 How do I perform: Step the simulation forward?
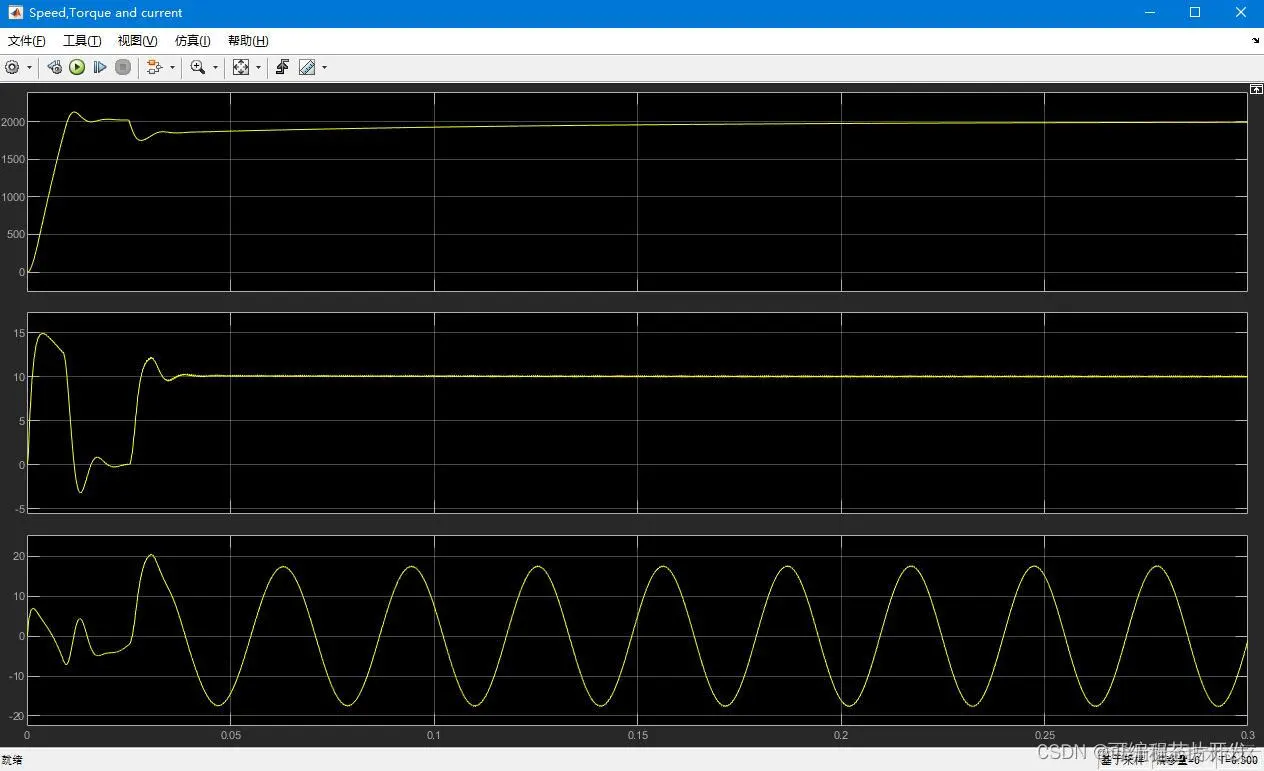tap(100, 67)
